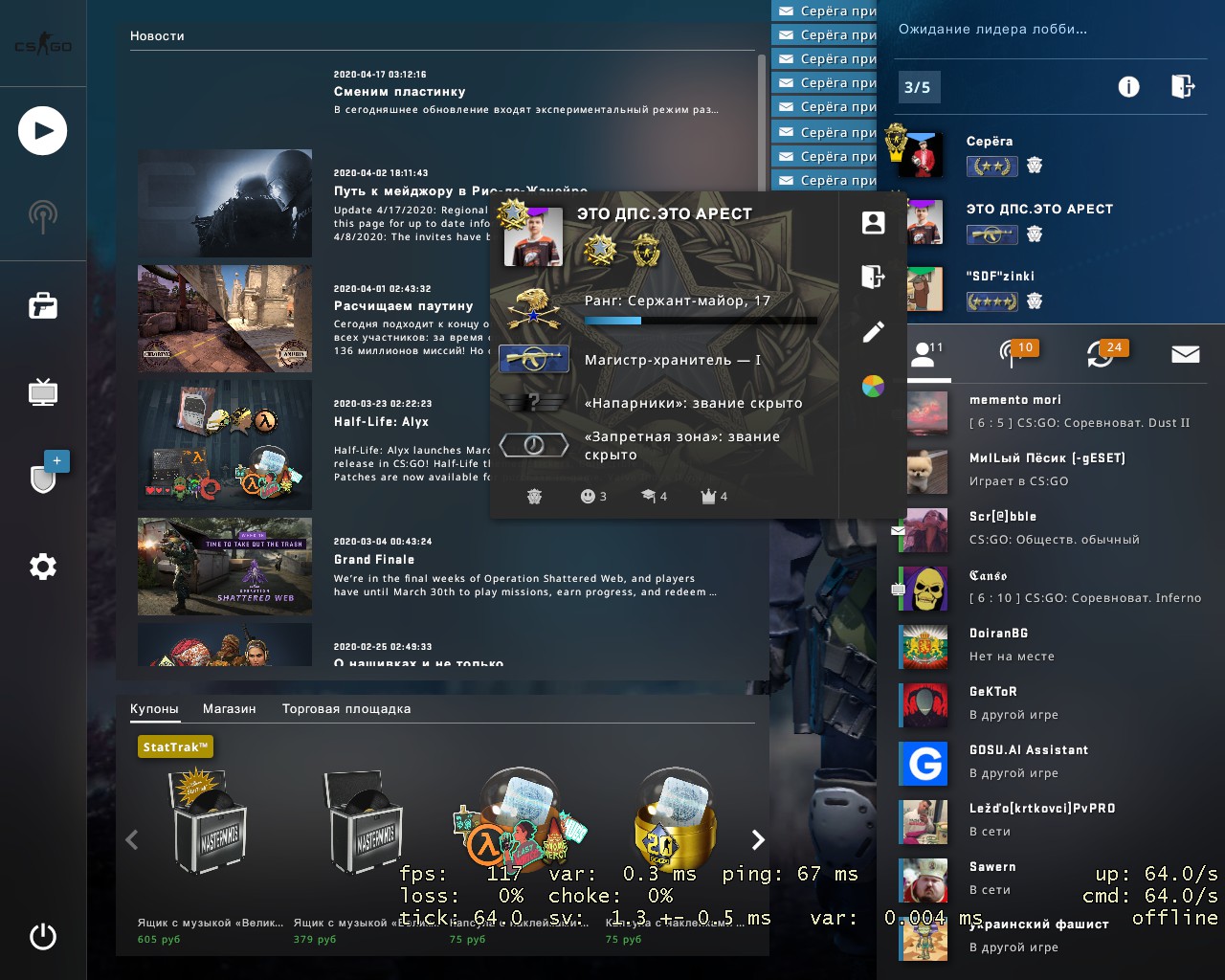This screenshot has width=1225, height=980.
Task: Click the leader crown commendation icon
Action: coord(714,496)
